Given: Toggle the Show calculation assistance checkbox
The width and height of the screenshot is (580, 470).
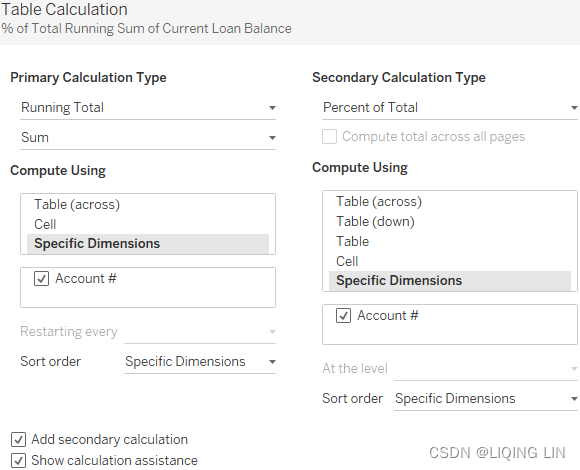Looking at the screenshot, I should click(18, 461).
